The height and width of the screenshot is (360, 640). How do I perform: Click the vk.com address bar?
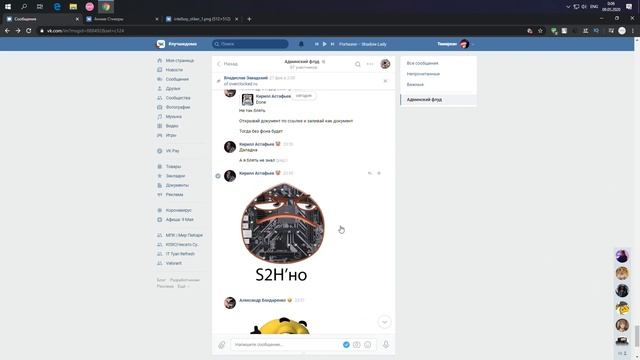tap(282, 31)
